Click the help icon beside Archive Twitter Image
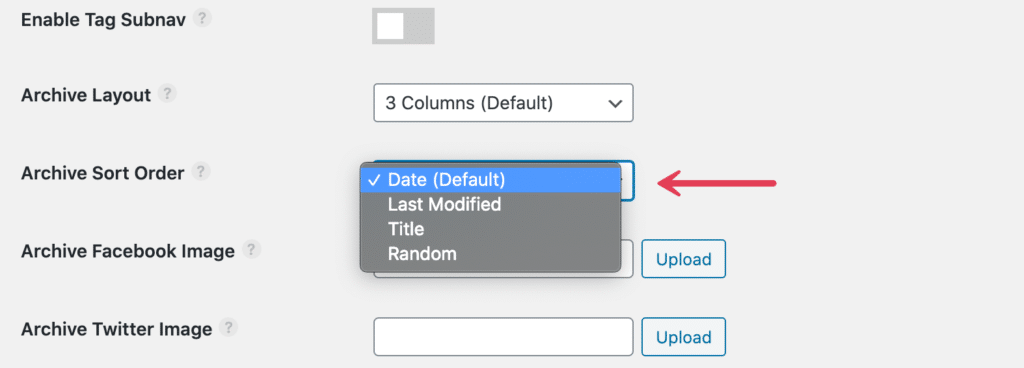Screen dimensions: 1024x368 (229, 328)
